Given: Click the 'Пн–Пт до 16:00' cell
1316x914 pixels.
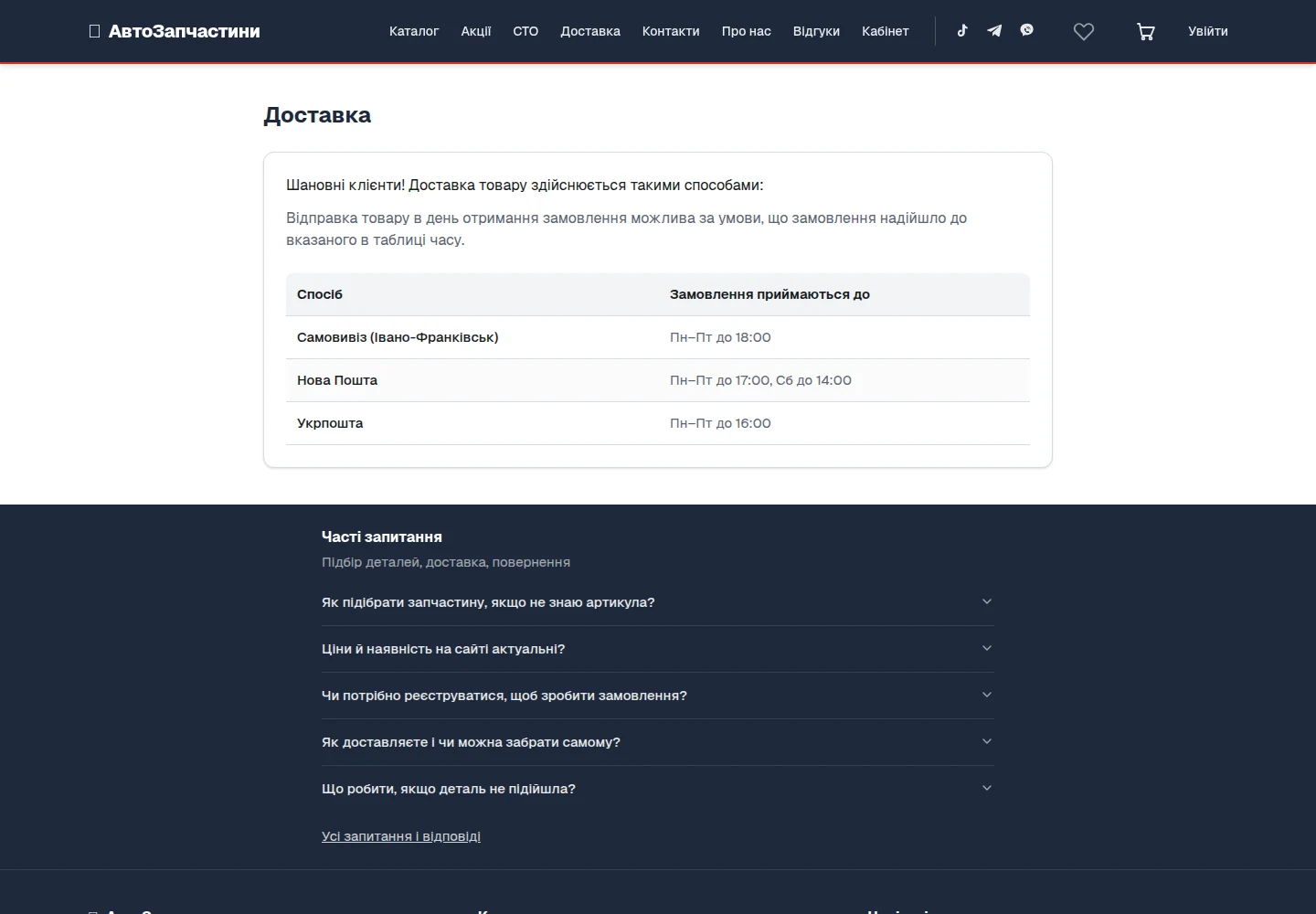Looking at the screenshot, I should [x=844, y=423].
